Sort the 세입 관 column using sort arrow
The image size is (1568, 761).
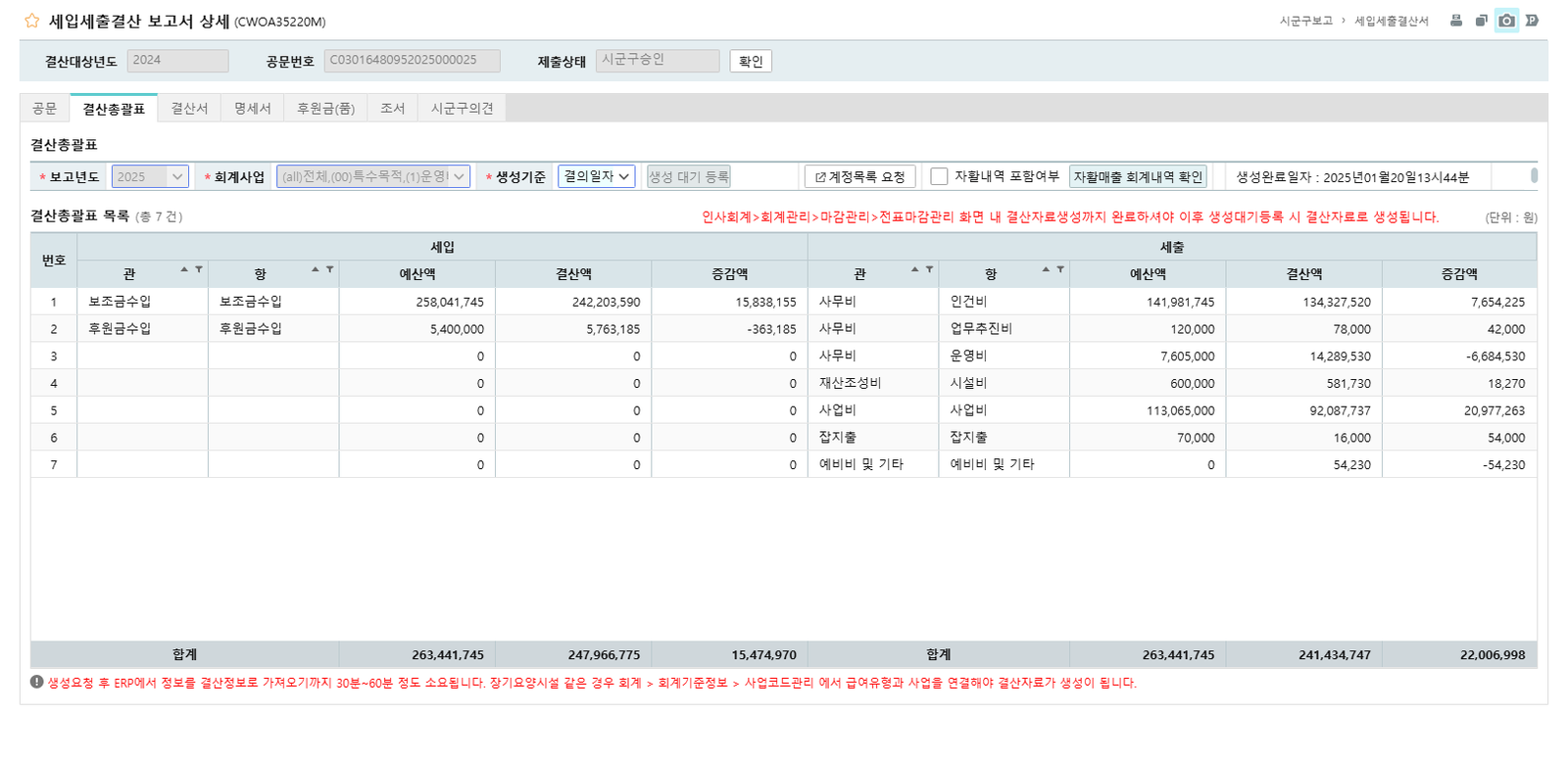[184, 269]
